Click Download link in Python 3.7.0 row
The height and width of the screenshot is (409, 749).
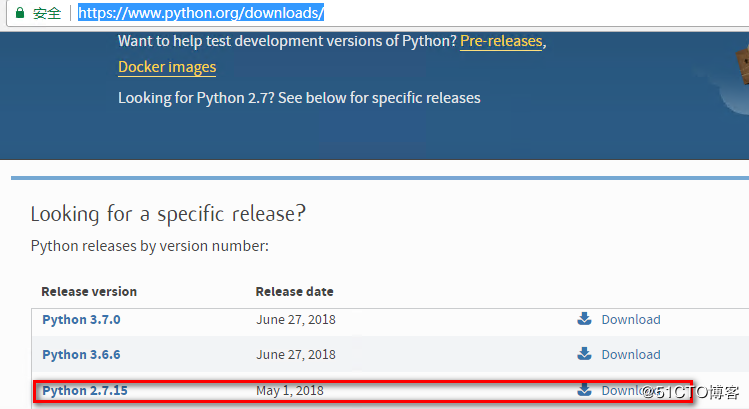coord(631,320)
